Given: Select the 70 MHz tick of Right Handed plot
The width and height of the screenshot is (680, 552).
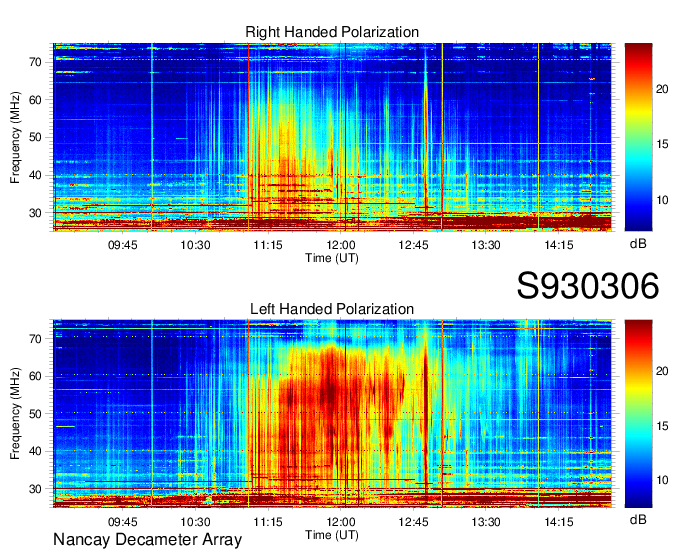Looking at the screenshot, I should [36, 62].
